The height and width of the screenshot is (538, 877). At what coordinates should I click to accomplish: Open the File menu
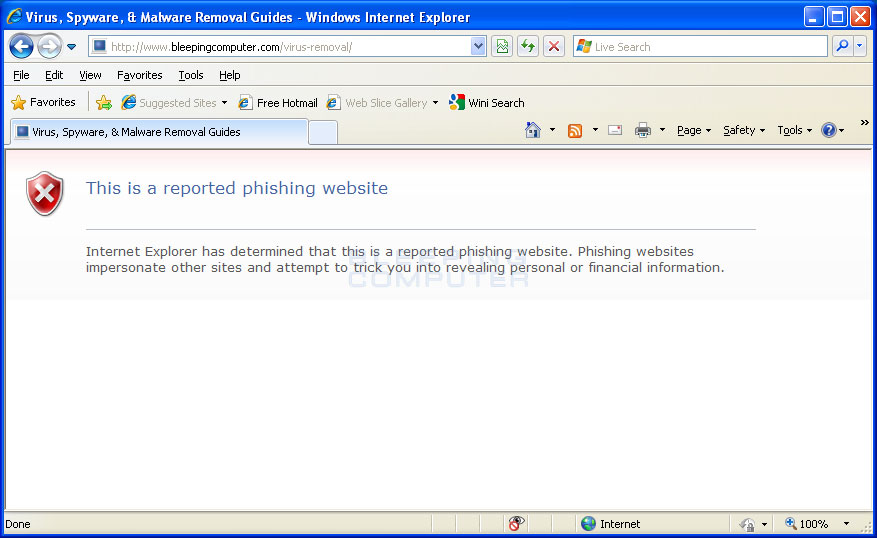(21, 75)
